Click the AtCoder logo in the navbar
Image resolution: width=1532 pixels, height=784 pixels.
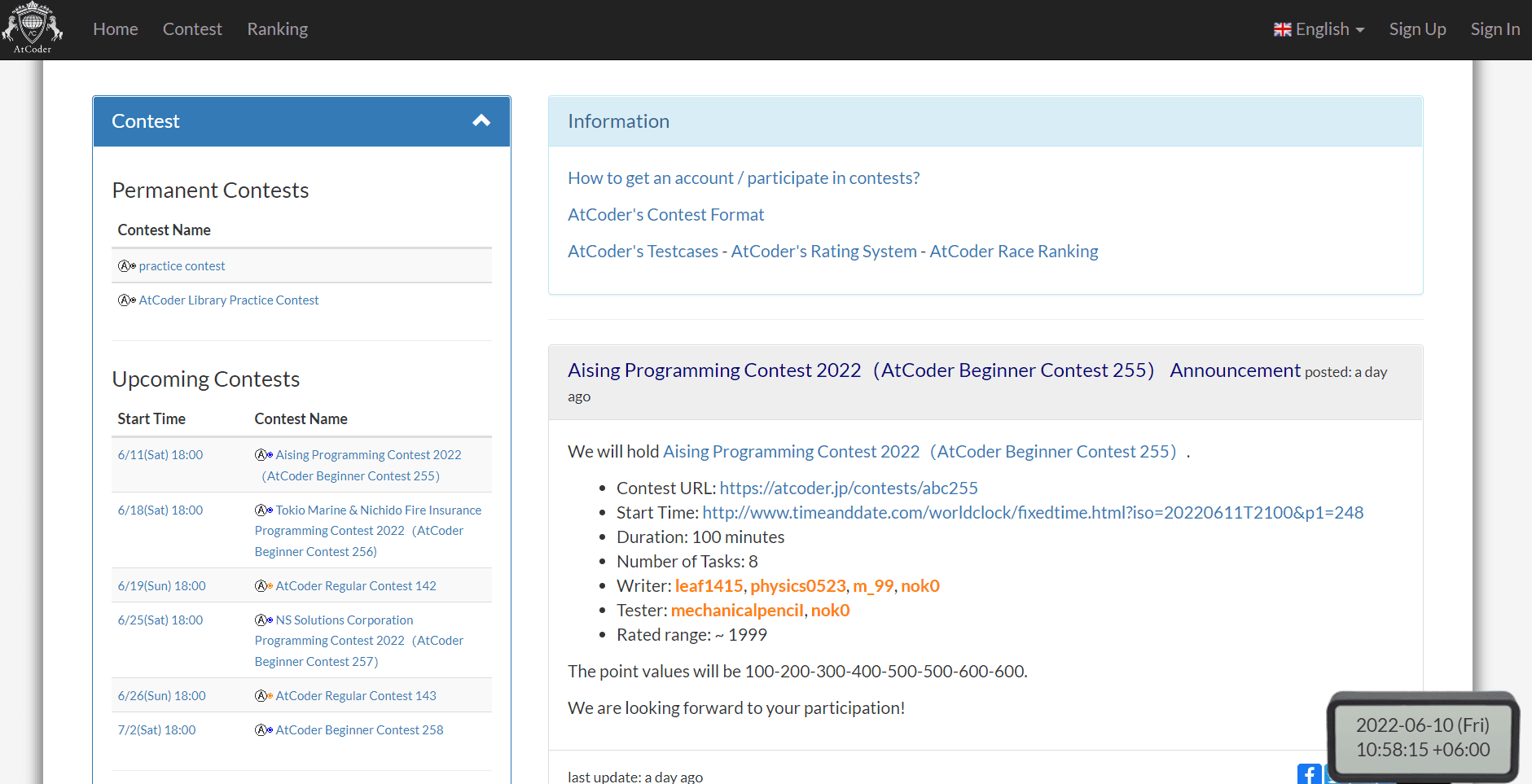coord(33,28)
